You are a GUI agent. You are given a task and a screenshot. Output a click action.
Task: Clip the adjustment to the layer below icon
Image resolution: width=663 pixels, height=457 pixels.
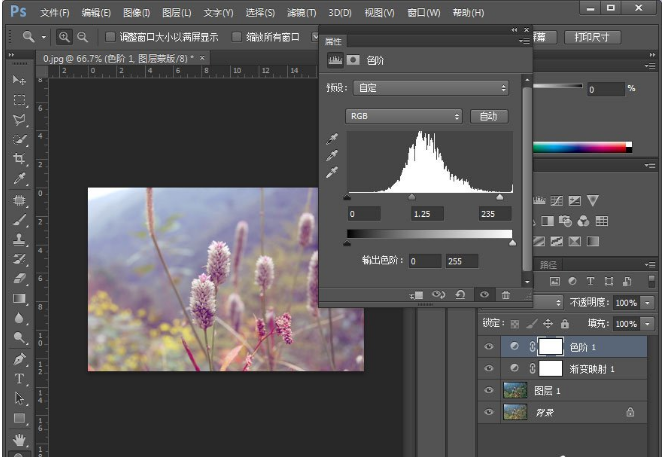click(417, 295)
